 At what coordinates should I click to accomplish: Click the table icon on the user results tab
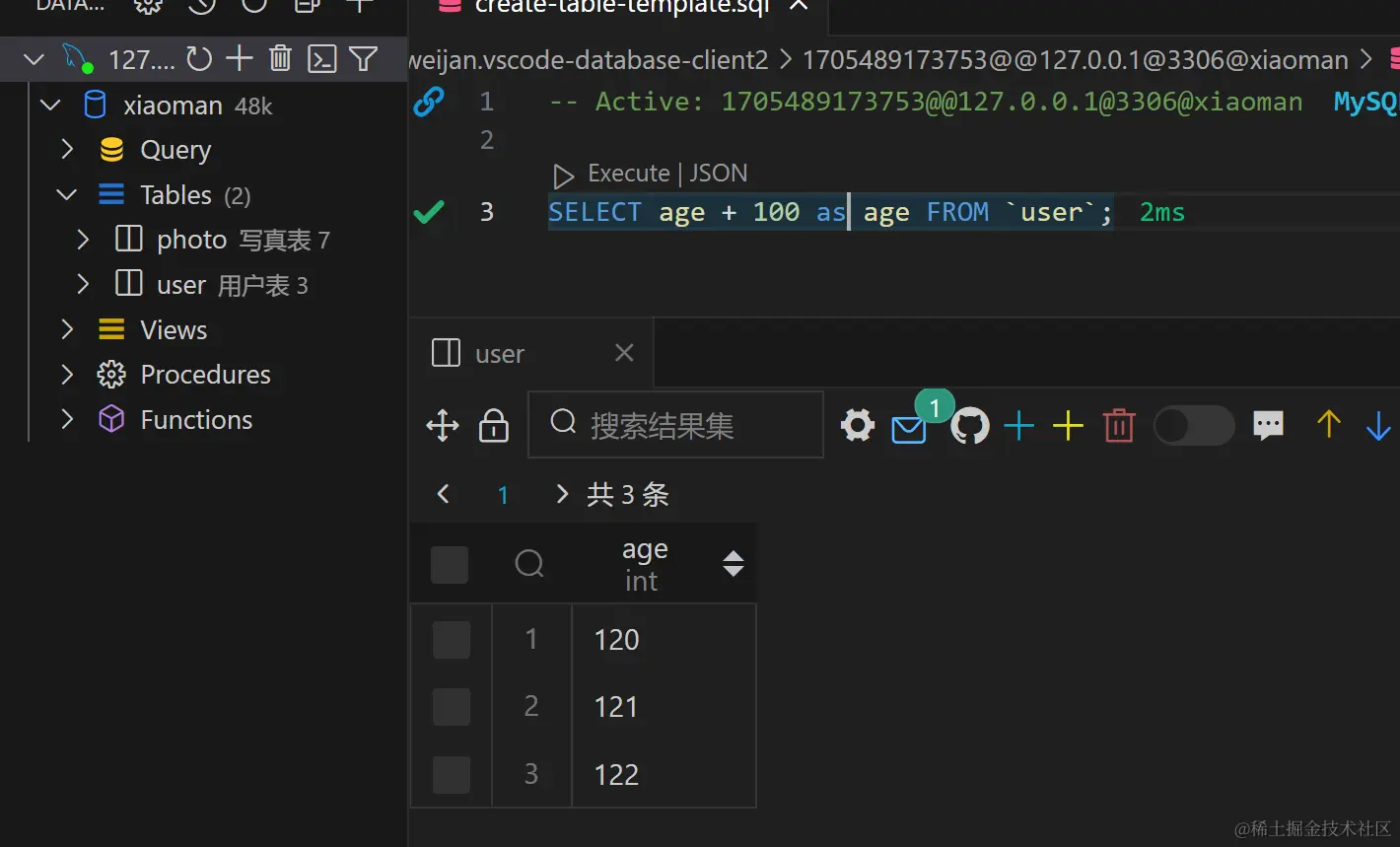447,353
